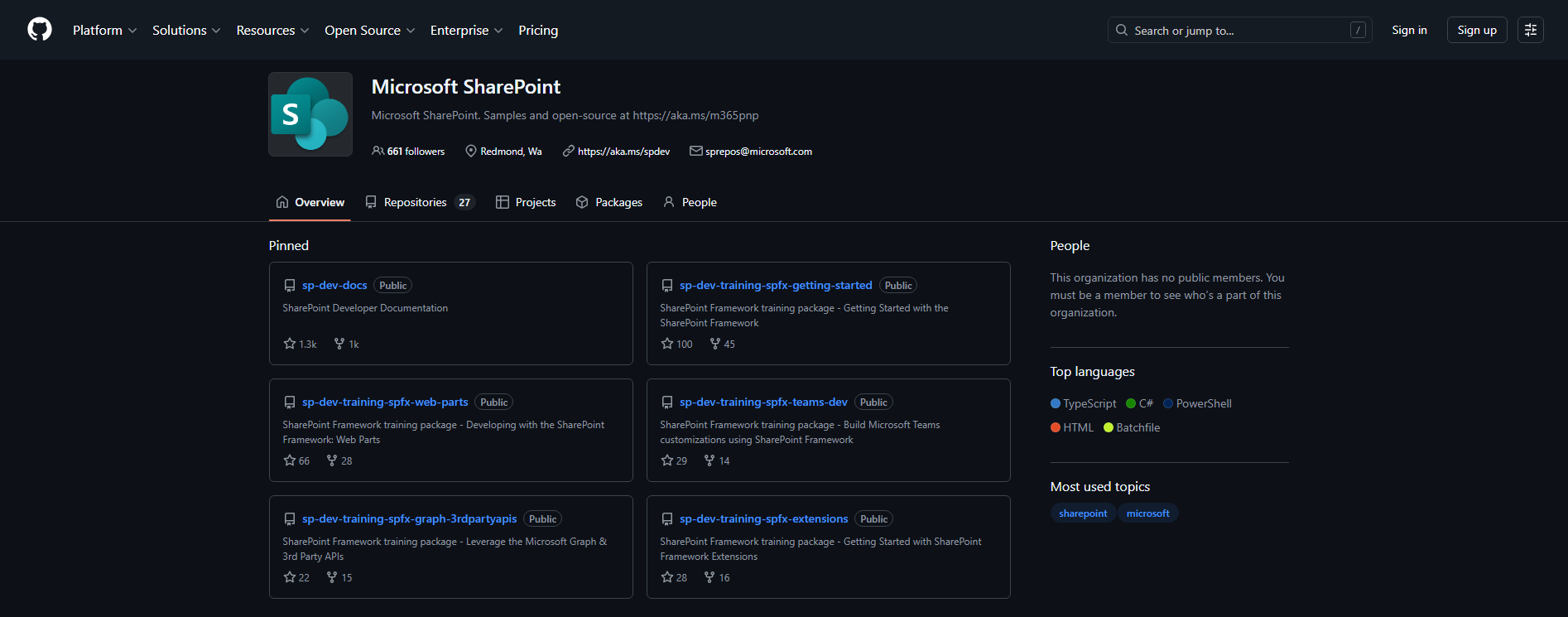Viewport: 1568px width, 617px height.
Task: View stargazers of sp-dev-docs (1.3k)
Action: 300,344
